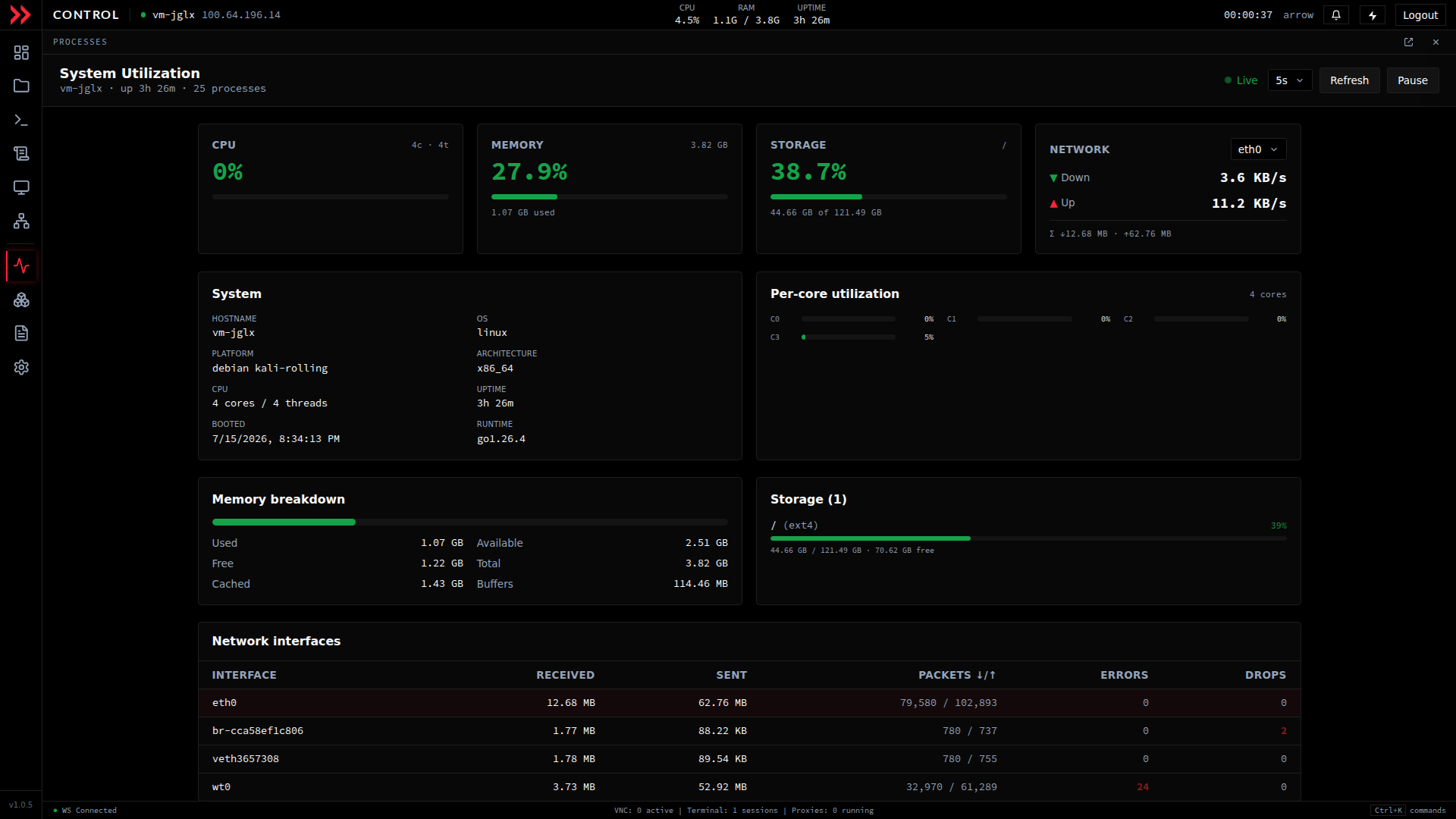The width and height of the screenshot is (1456, 819).
Task: Click the vm-jglx host name in header
Action: pyautogui.click(x=174, y=15)
